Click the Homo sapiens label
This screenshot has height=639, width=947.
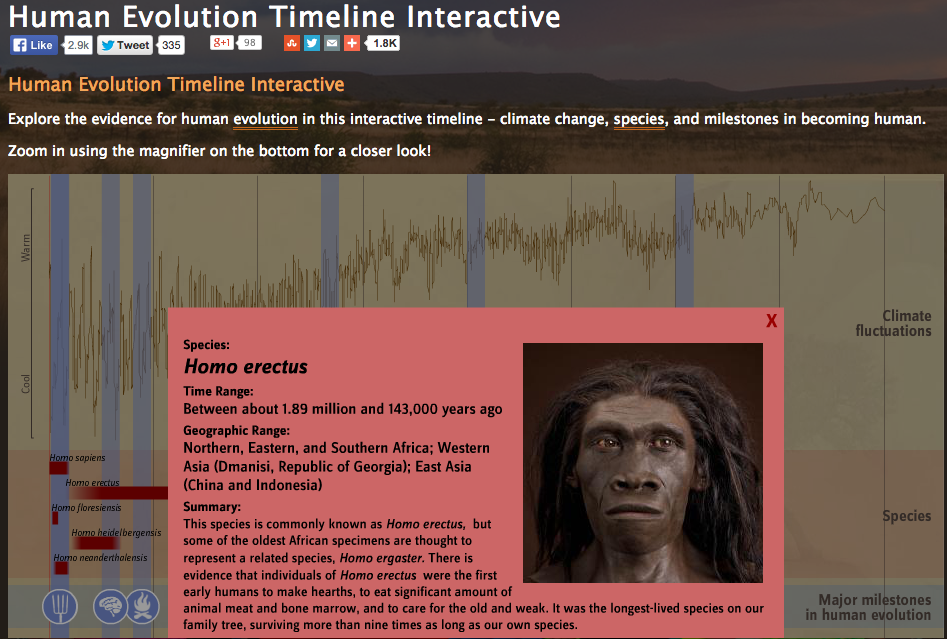tap(77, 458)
